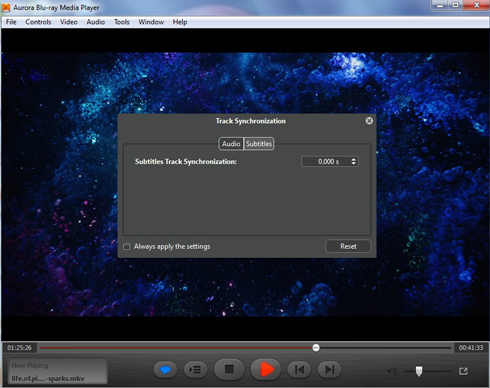Open the Tools menu
The width and height of the screenshot is (490, 388).
tap(122, 22)
